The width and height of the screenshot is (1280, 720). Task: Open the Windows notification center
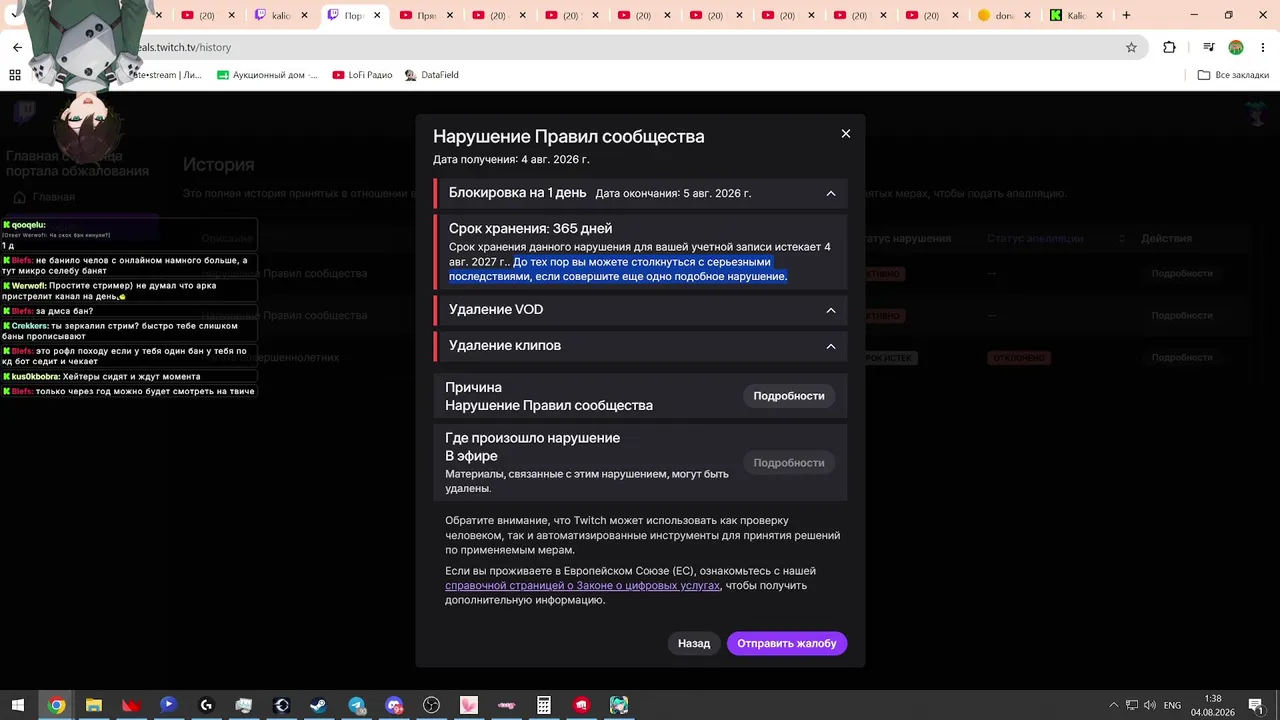(x=1256, y=705)
